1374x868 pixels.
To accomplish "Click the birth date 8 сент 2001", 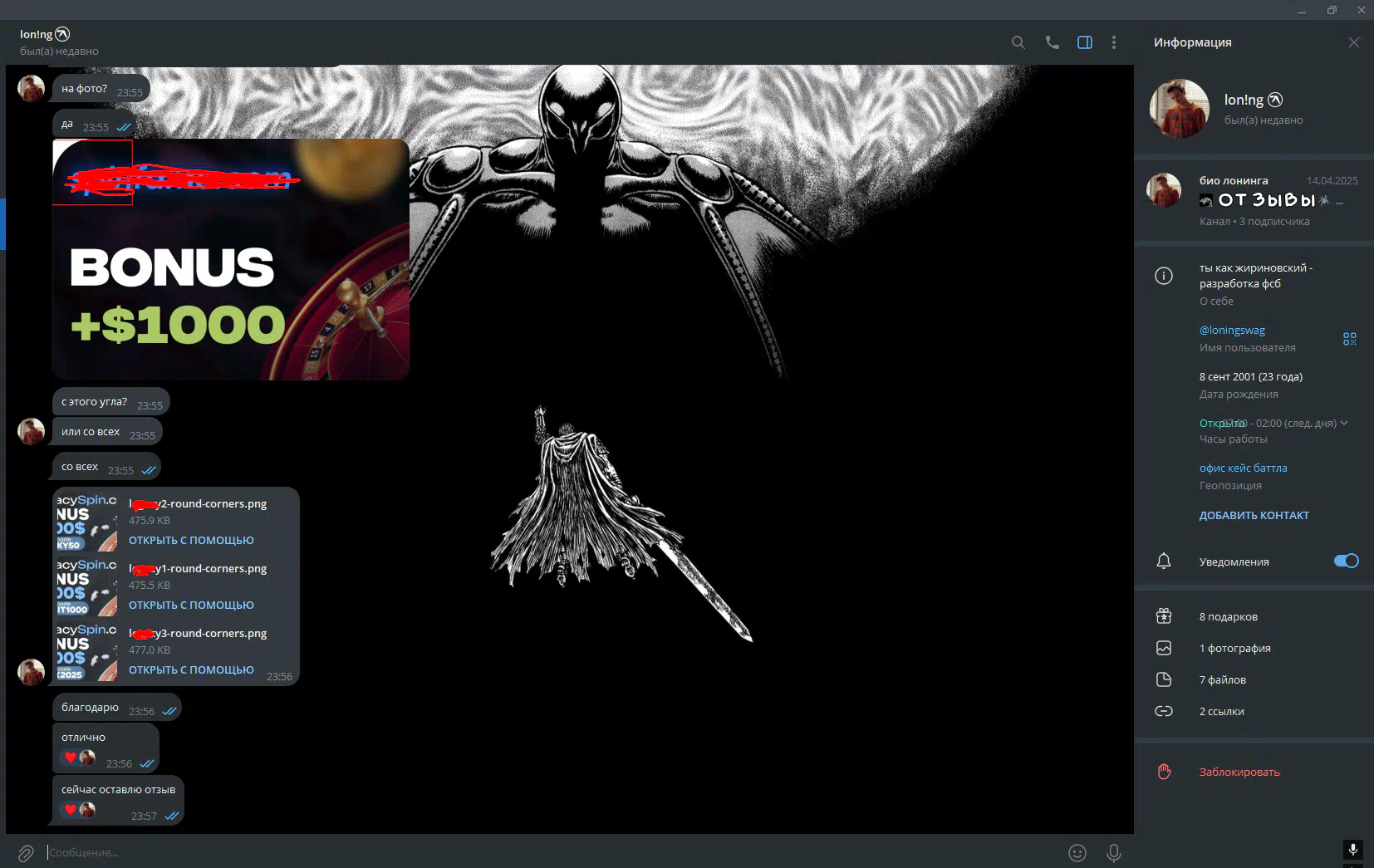I will [1250, 376].
